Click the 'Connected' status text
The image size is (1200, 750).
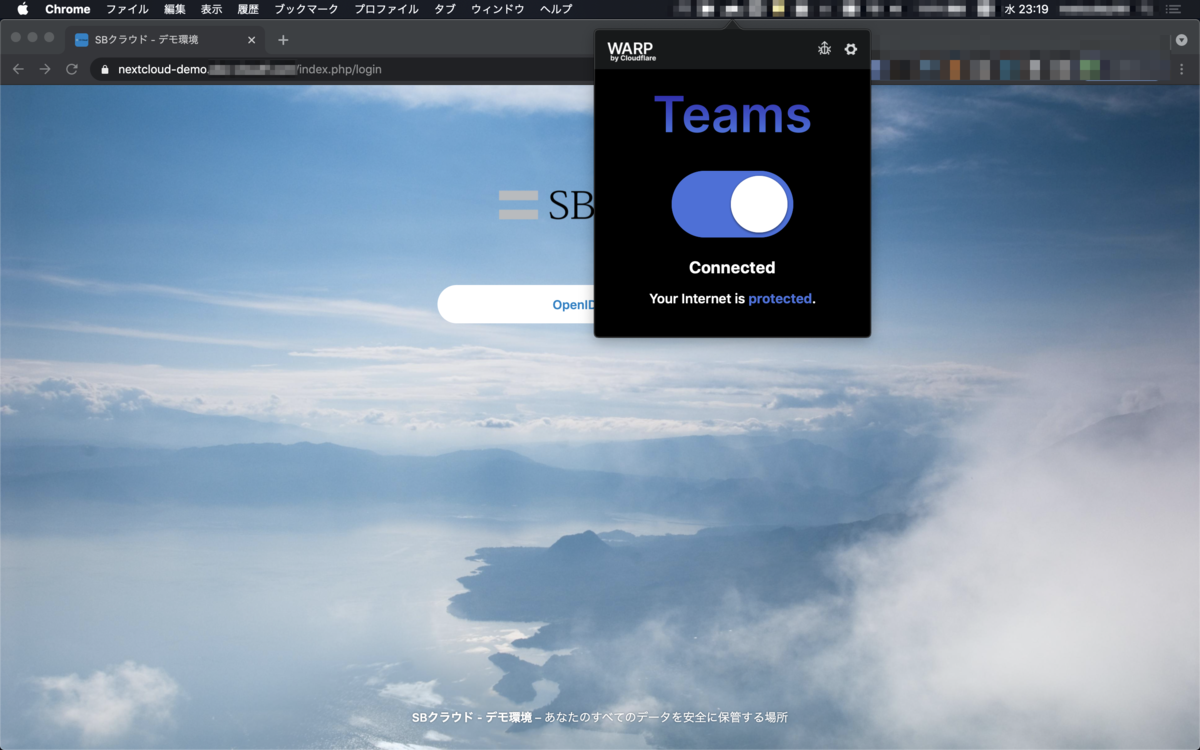click(732, 267)
